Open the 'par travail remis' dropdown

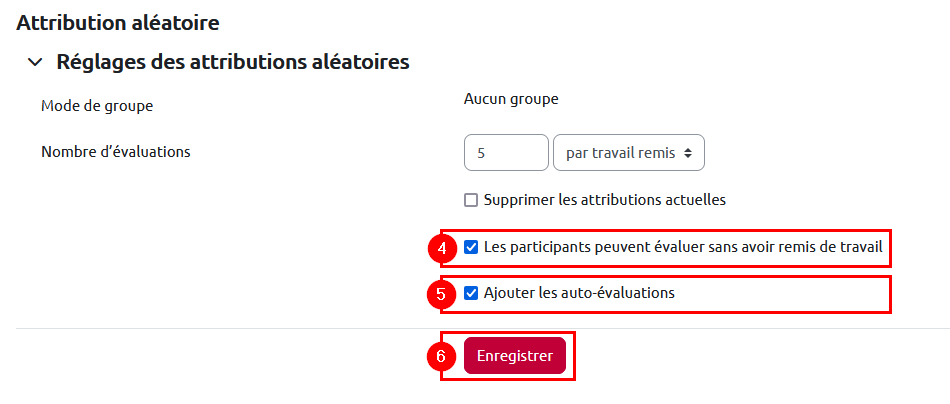pyautogui.click(x=620, y=153)
